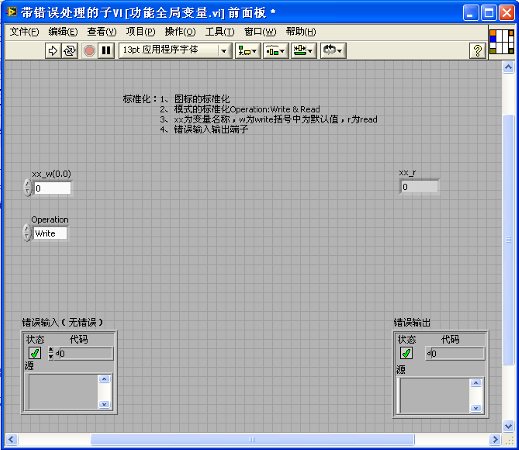The height and width of the screenshot is (450, 519).
Task: Close the front panel window
Action: pos(507,13)
